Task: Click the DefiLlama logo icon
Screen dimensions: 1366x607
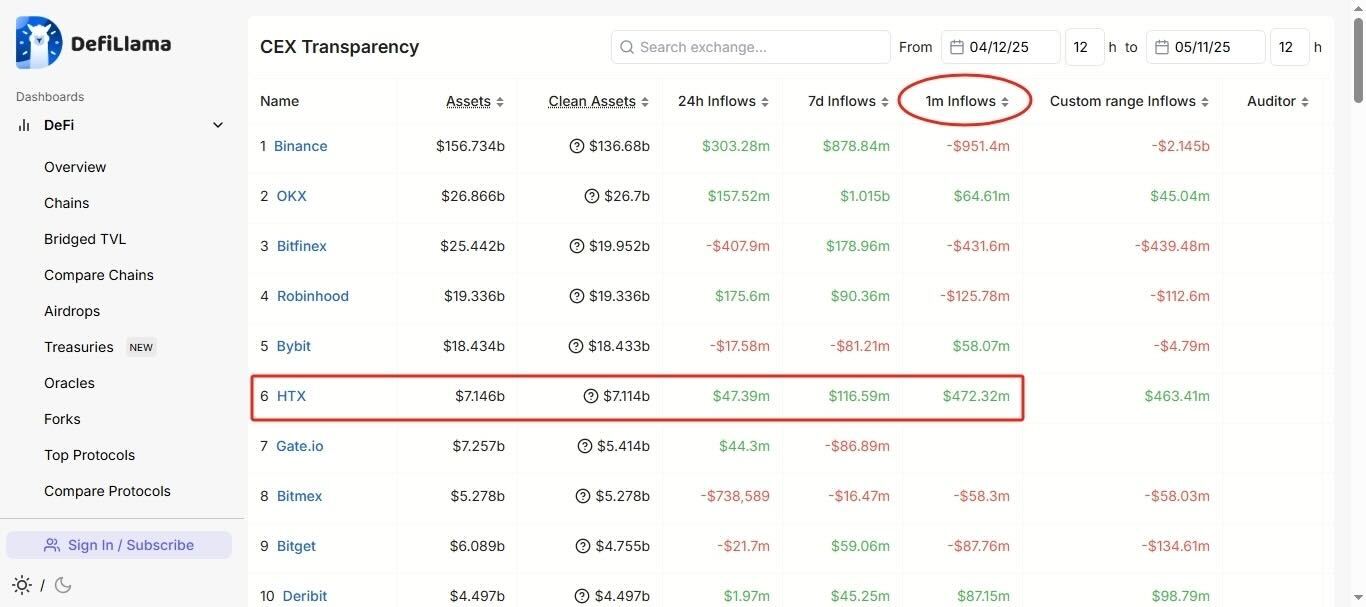Action: pyautogui.click(x=39, y=43)
